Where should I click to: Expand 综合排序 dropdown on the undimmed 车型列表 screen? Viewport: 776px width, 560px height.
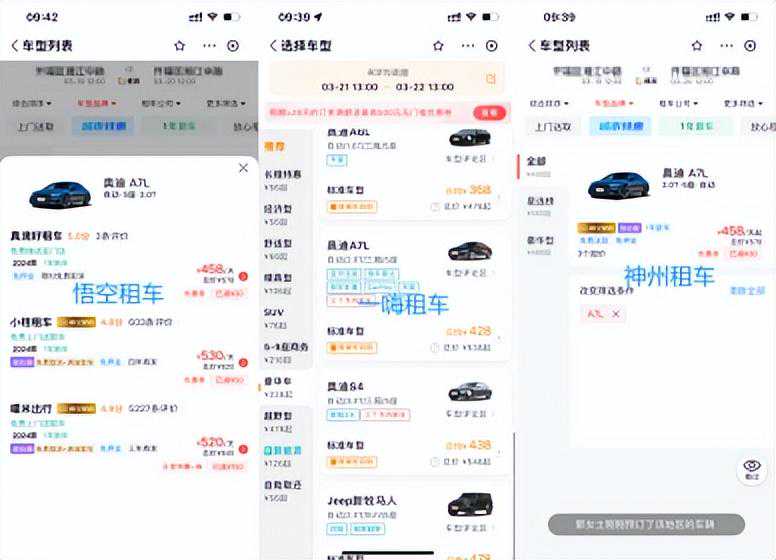(549, 103)
